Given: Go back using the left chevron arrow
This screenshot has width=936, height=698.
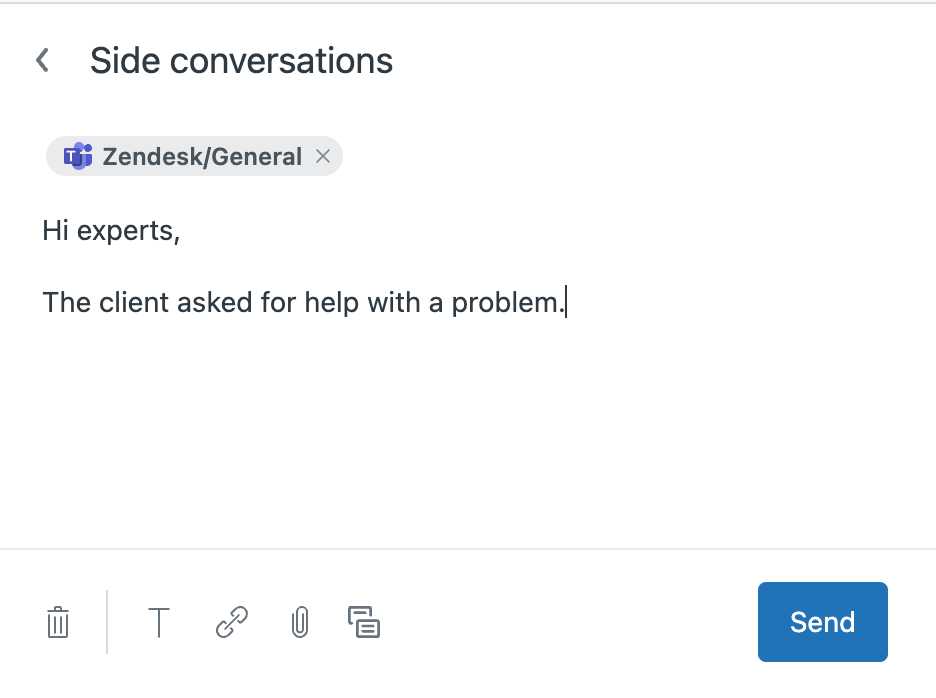Looking at the screenshot, I should [x=42, y=59].
